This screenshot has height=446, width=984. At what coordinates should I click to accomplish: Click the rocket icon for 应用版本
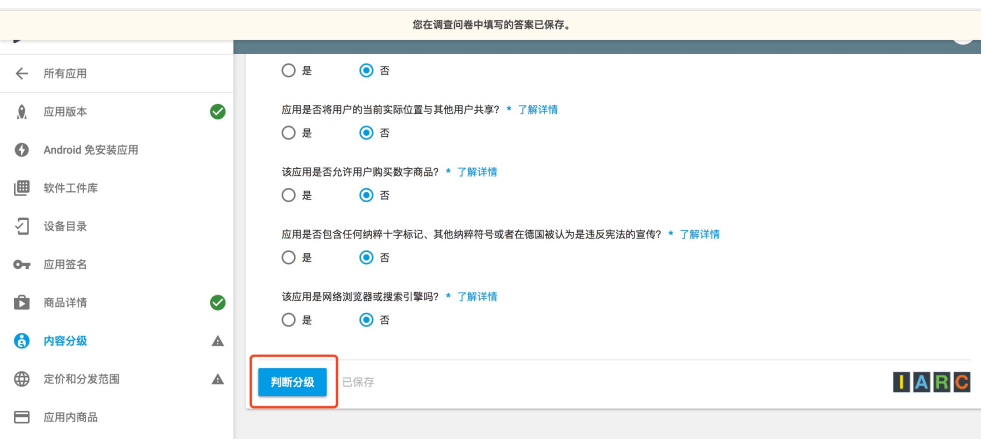(x=22, y=112)
